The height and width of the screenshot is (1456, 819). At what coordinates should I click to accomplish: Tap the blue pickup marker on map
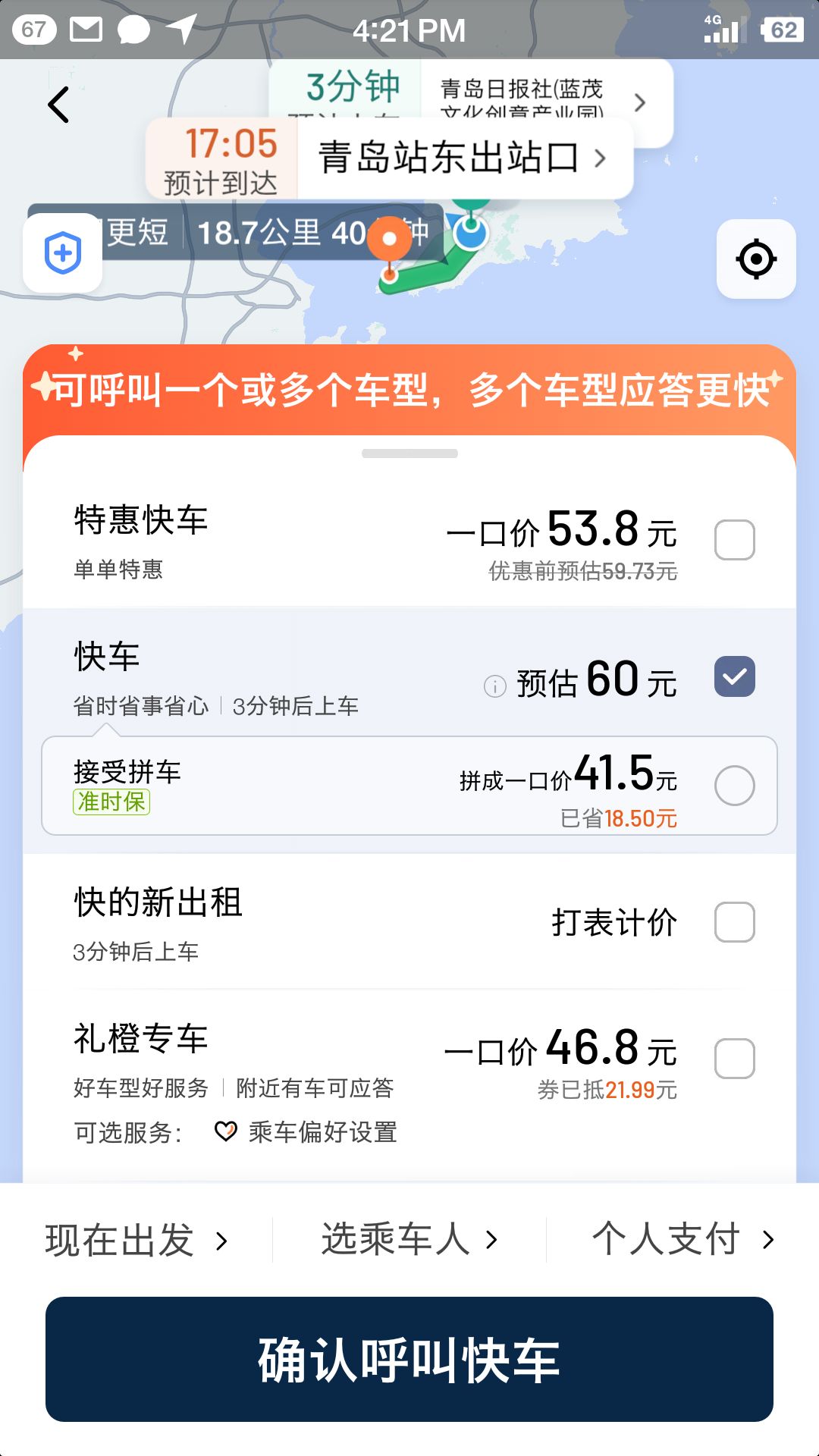point(471,232)
